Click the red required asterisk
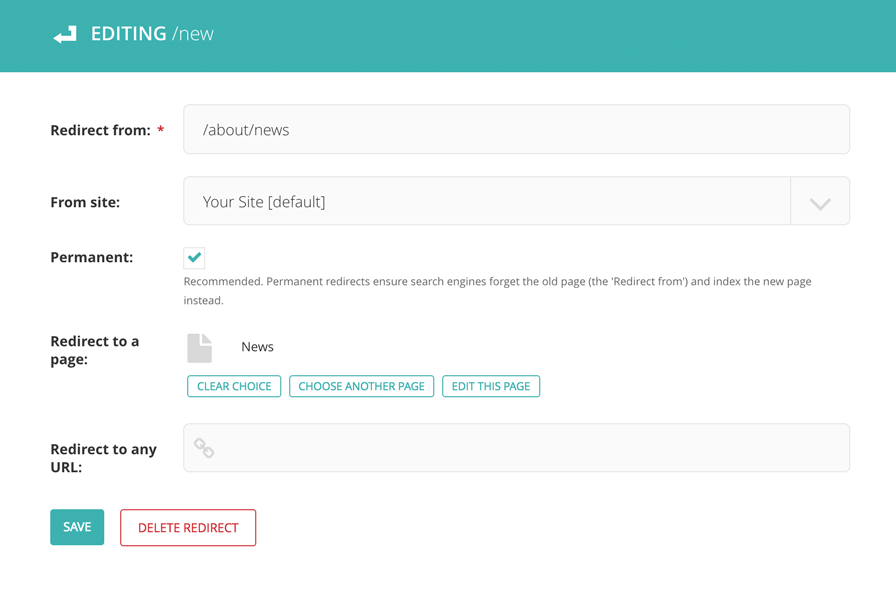Viewport: 896px width, 611px height. (x=161, y=131)
